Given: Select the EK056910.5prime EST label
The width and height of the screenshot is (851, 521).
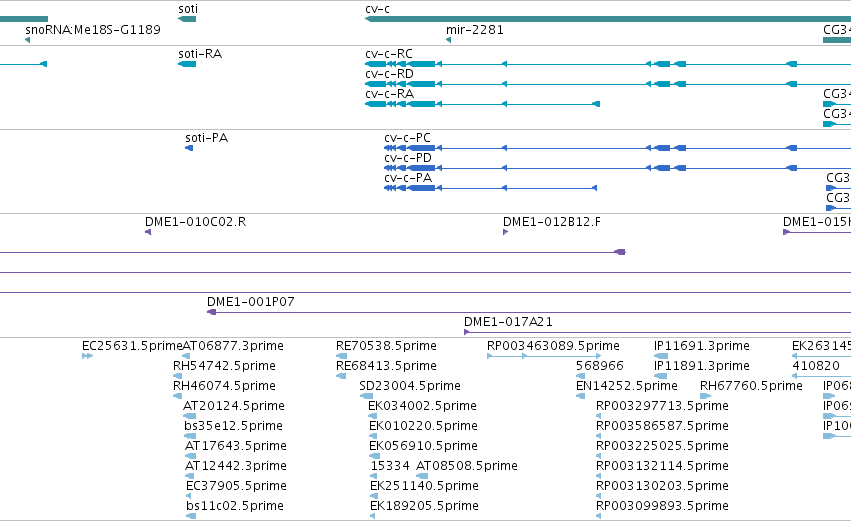Looking at the screenshot, I should 423,446.
